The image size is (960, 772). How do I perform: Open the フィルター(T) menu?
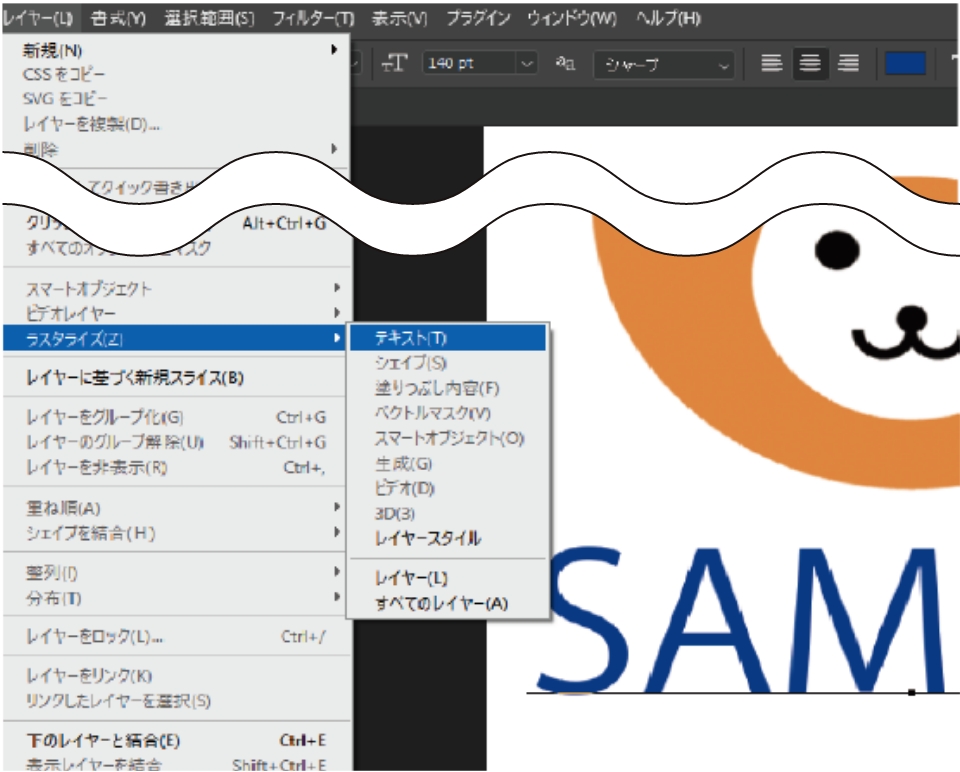tap(313, 18)
